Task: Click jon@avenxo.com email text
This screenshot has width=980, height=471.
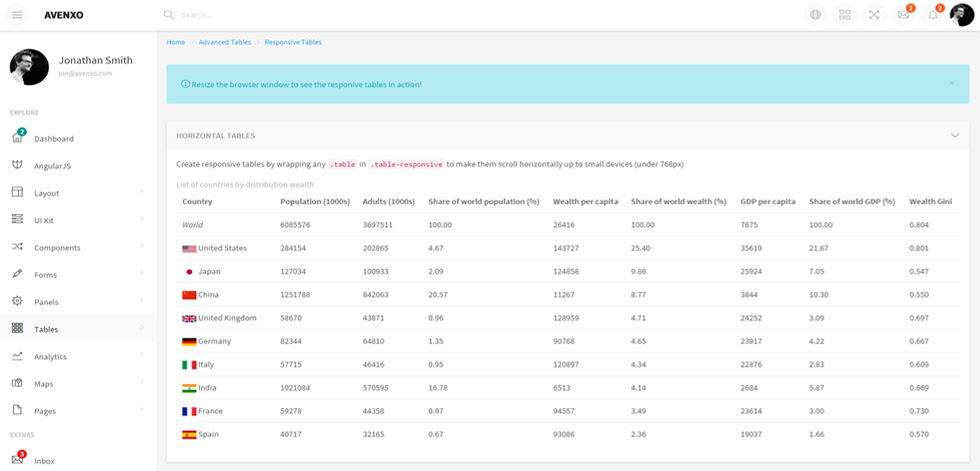Action: (86, 74)
